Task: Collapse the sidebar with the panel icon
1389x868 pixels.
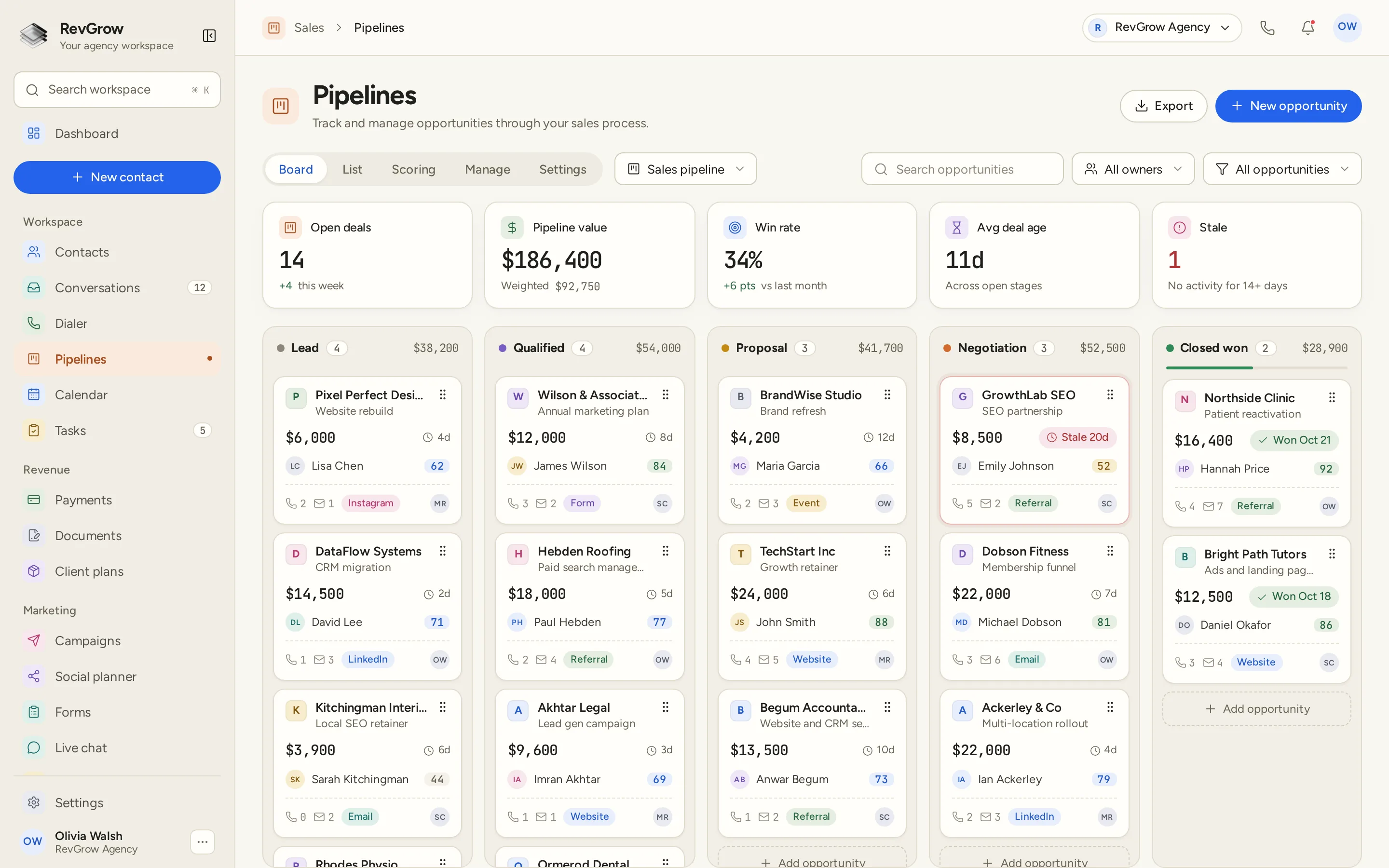Action: click(x=209, y=36)
